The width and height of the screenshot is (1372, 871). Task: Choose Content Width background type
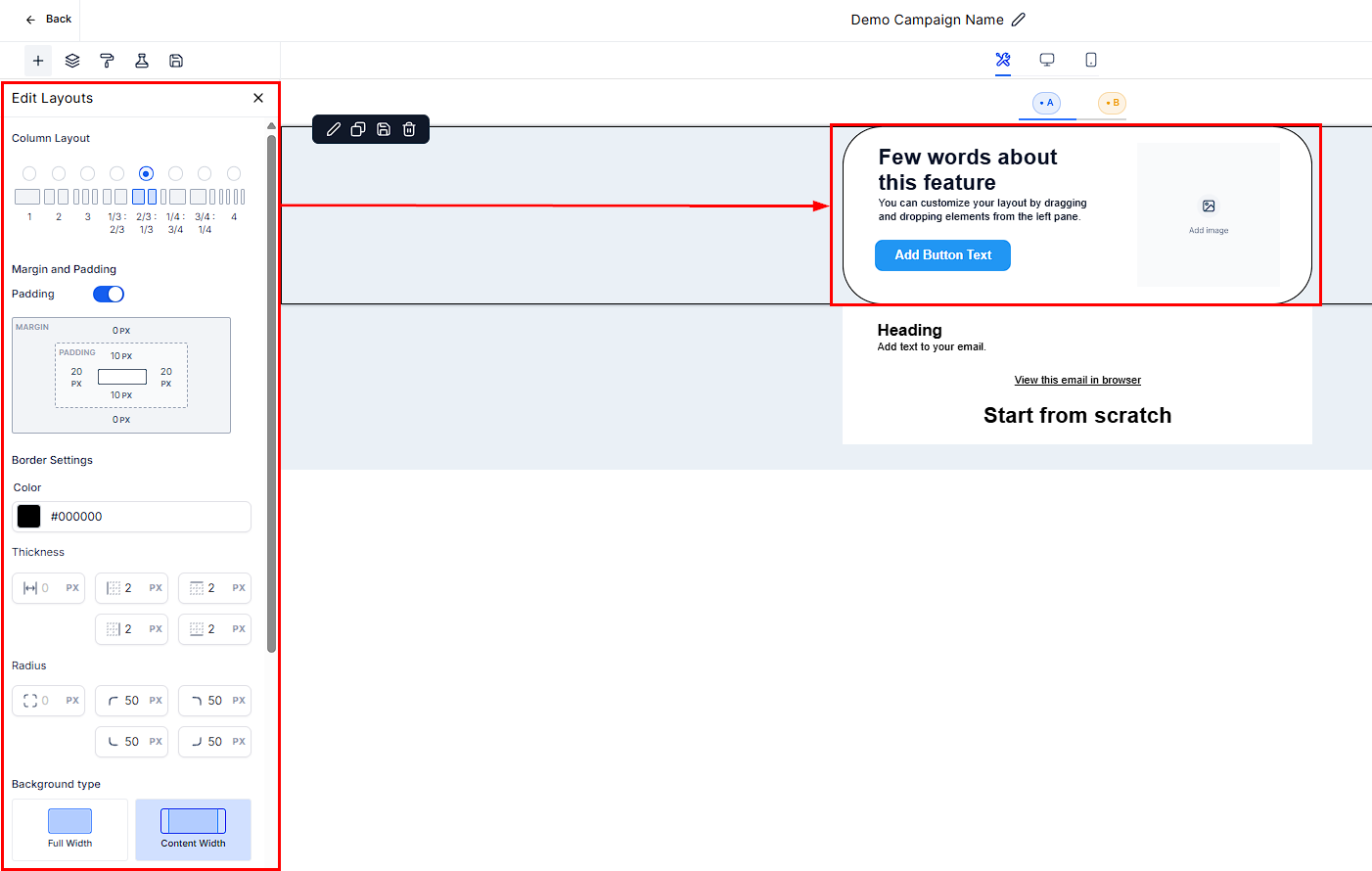point(193,830)
